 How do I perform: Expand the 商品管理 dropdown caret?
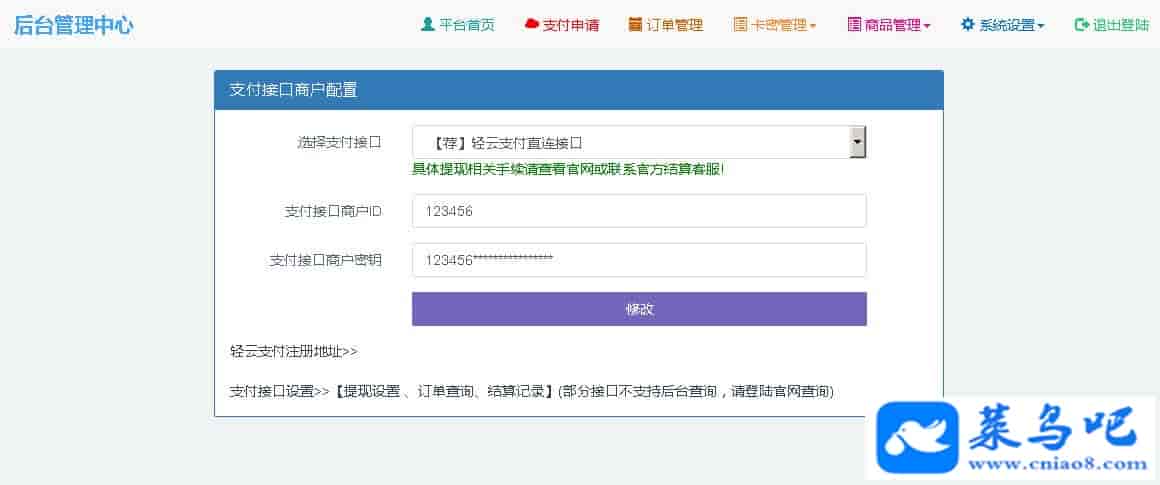(927, 26)
